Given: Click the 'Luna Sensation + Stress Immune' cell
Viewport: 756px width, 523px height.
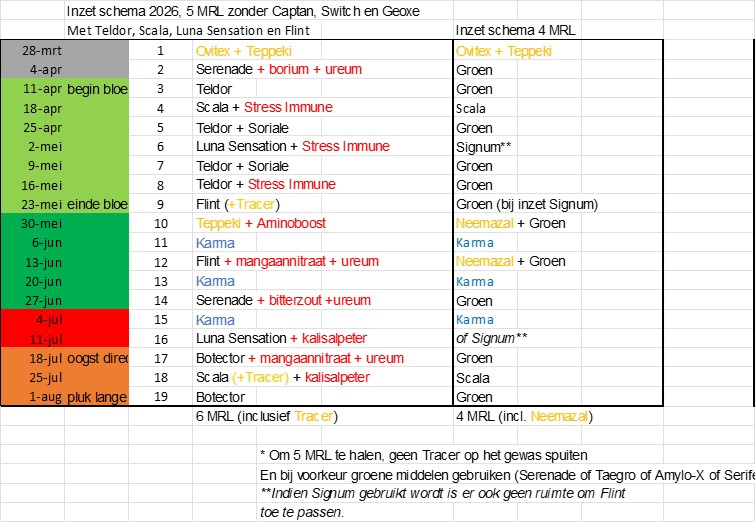Looking at the screenshot, I should pyautogui.click(x=292, y=146).
